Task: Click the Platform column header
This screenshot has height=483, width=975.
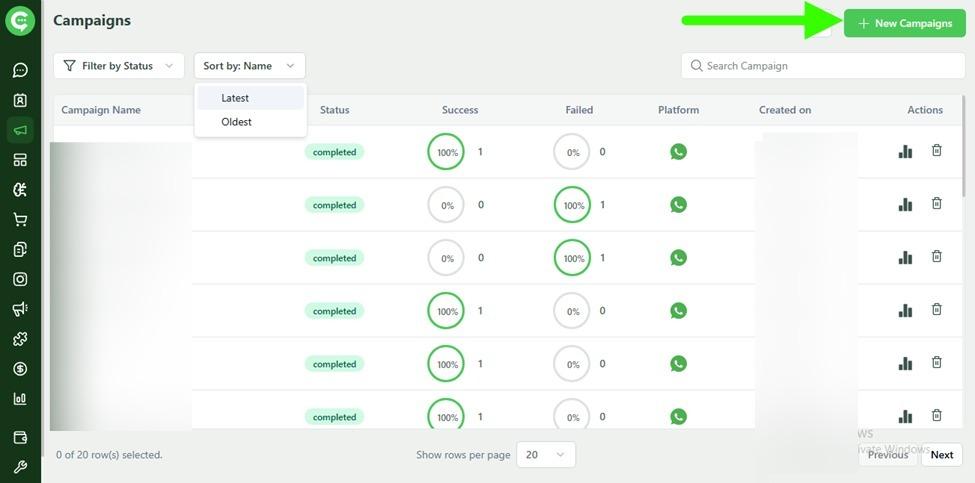Action: 678,110
